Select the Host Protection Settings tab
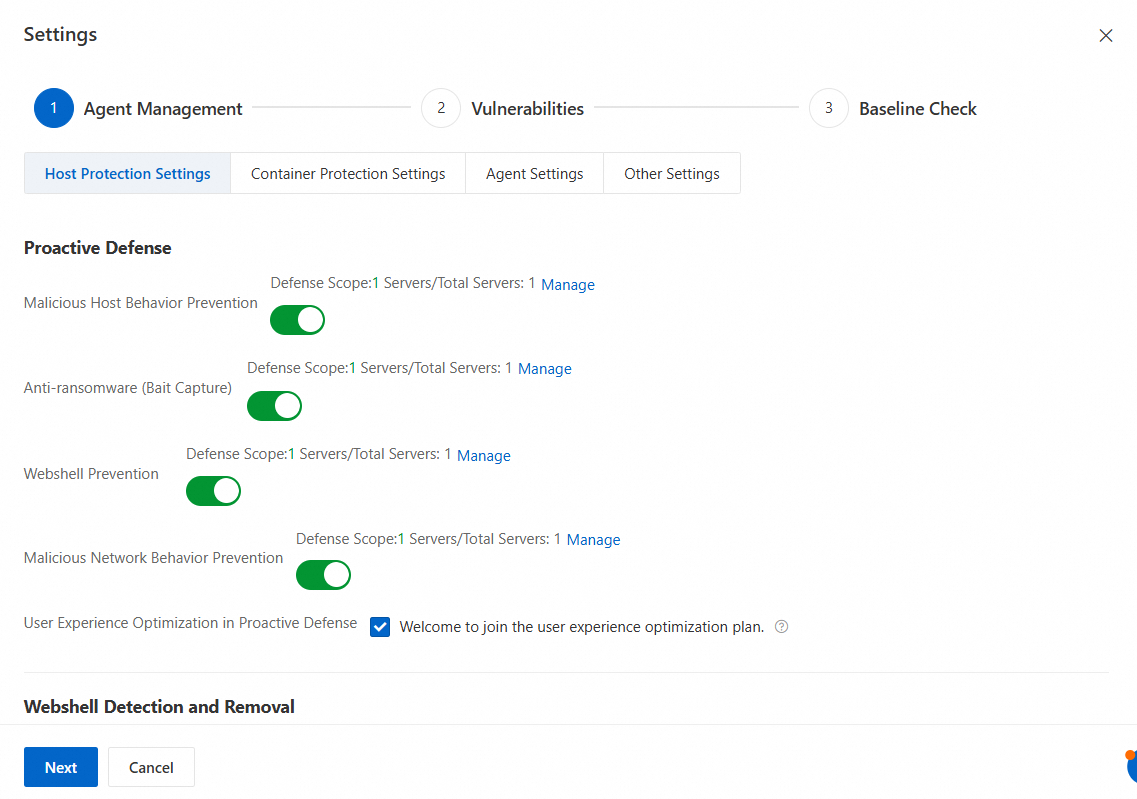The image size is (1137, 799). (127, 173)
